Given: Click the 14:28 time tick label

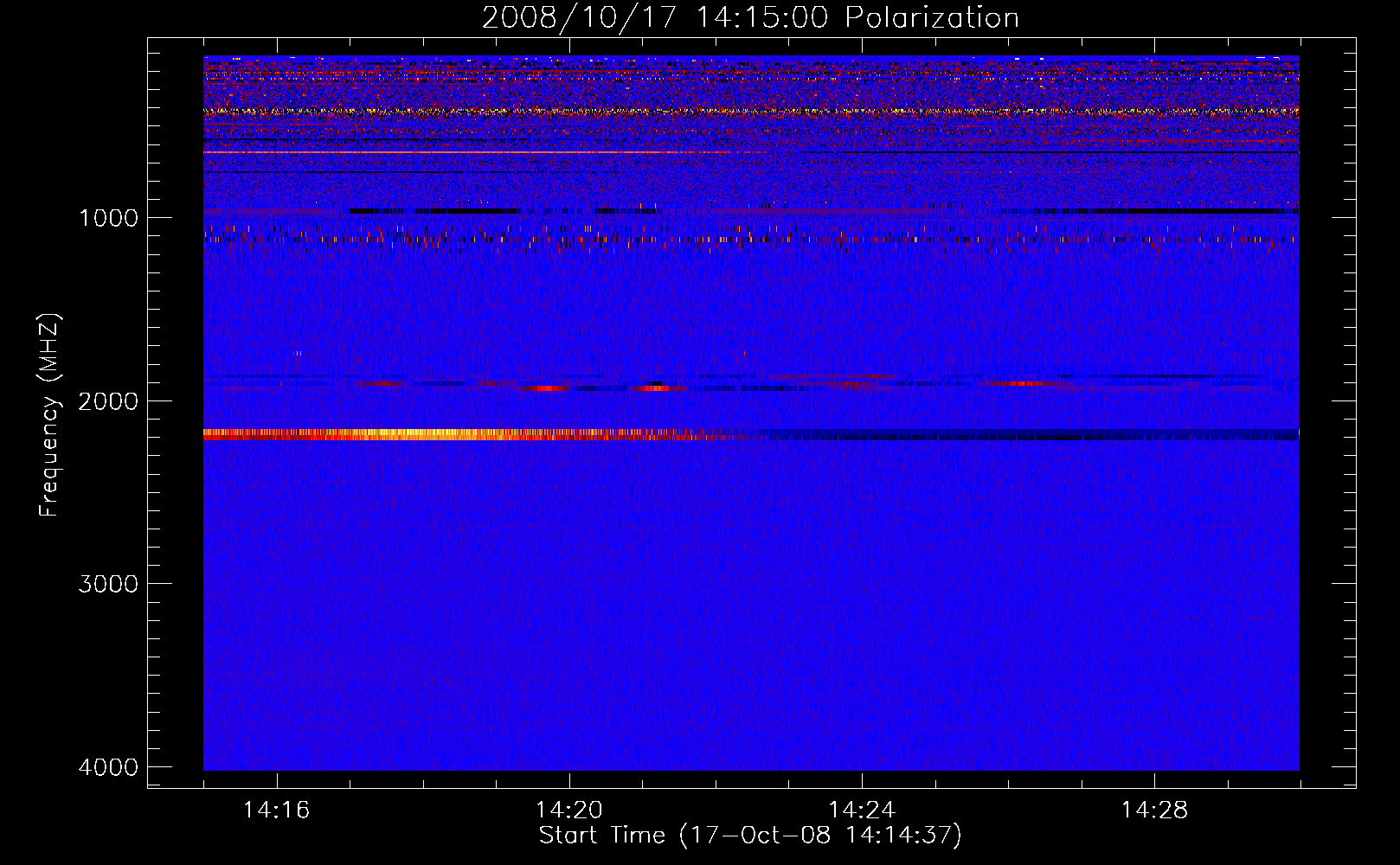Looking at the screenshot, I should (x=1154, y=810).
